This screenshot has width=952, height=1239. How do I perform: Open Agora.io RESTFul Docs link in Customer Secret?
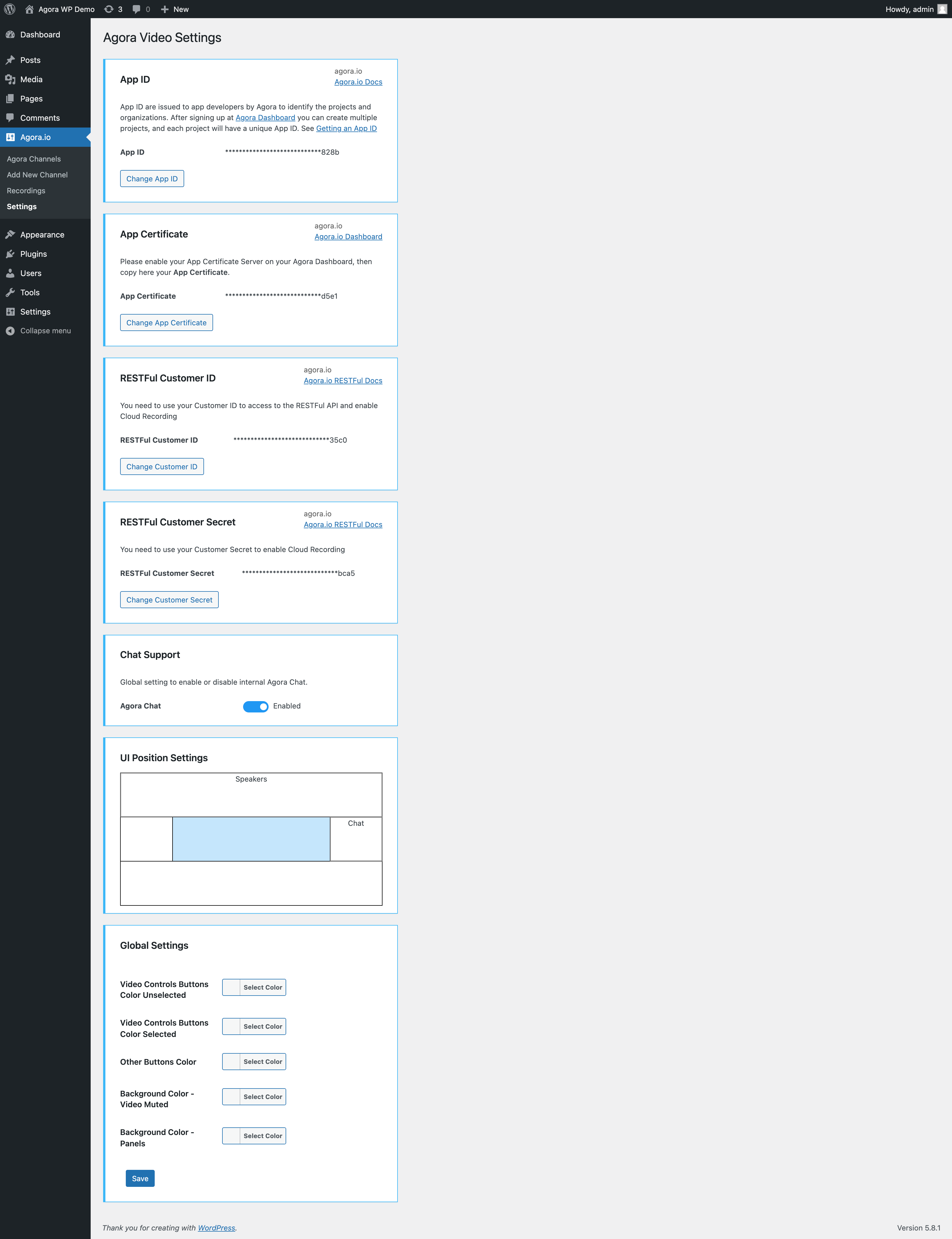(343, 525)
